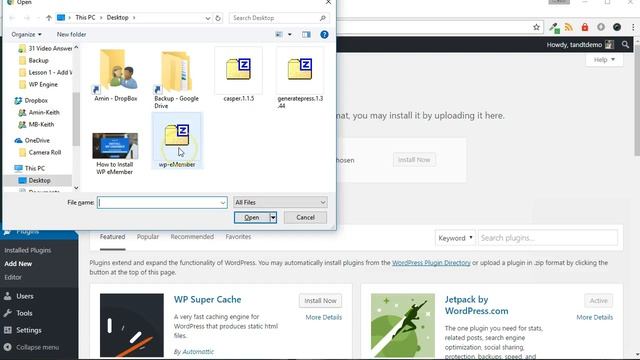Viewport: 640px width, 360px height.
Task: Select Camera Roll folder in tree
Action: tap(40, 152)
